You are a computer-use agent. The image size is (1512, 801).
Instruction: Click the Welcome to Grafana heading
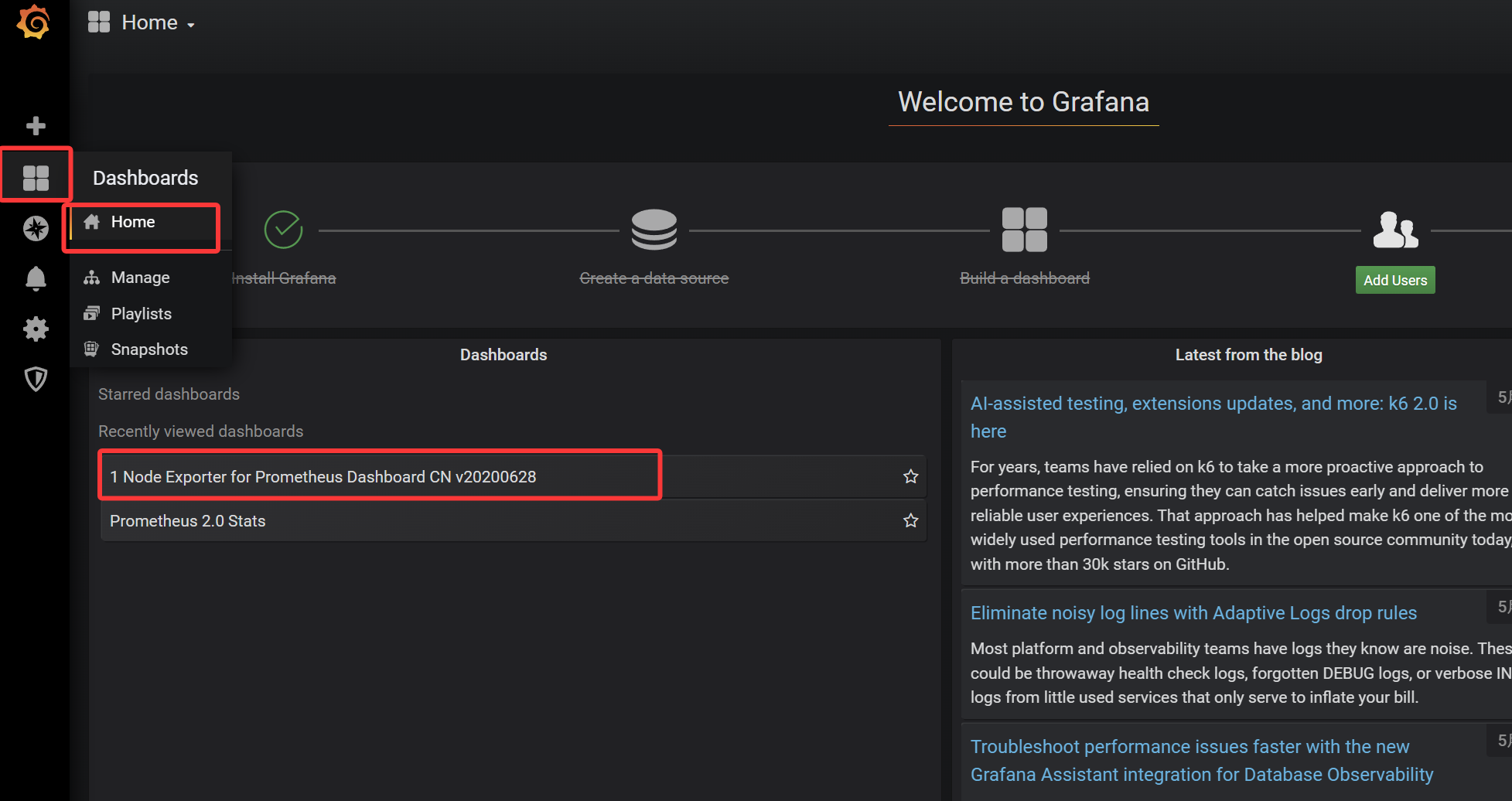1023,102
